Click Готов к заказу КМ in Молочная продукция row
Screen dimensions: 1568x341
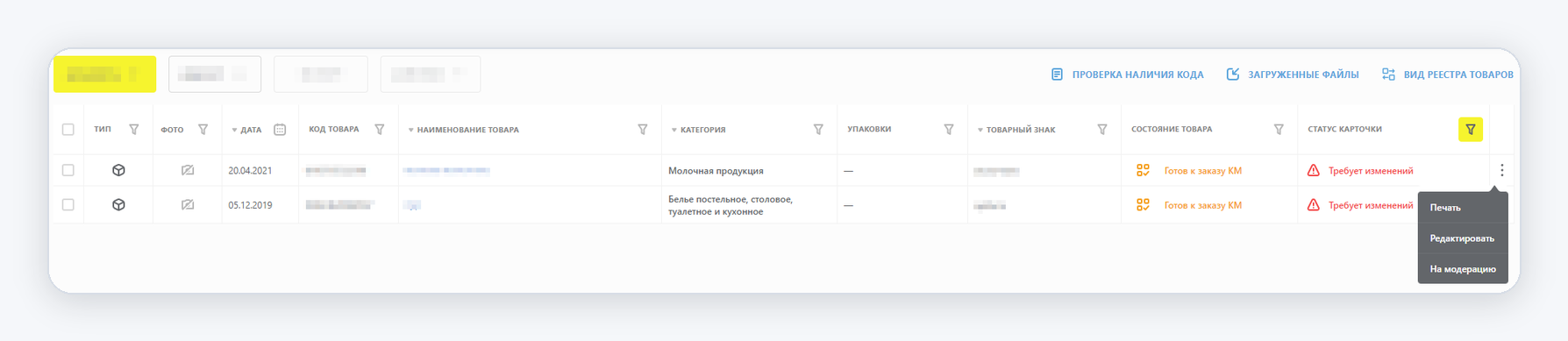[1202, 171]
